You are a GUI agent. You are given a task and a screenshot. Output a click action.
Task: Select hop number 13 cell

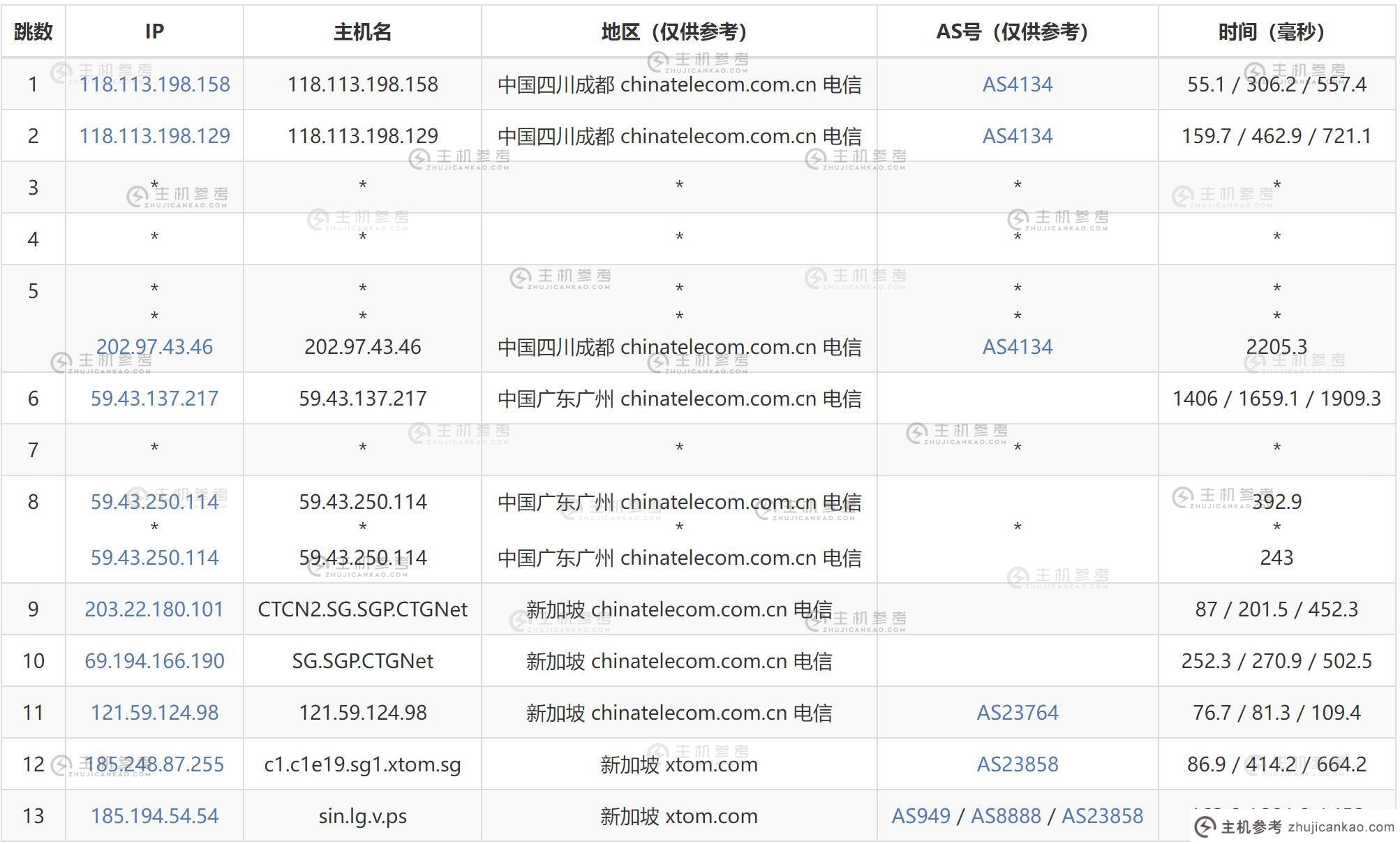click(33, 816)
